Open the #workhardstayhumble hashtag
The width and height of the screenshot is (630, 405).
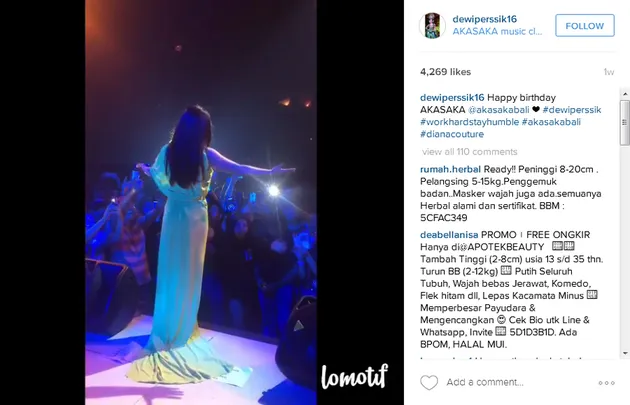click(x=469, y=122)
